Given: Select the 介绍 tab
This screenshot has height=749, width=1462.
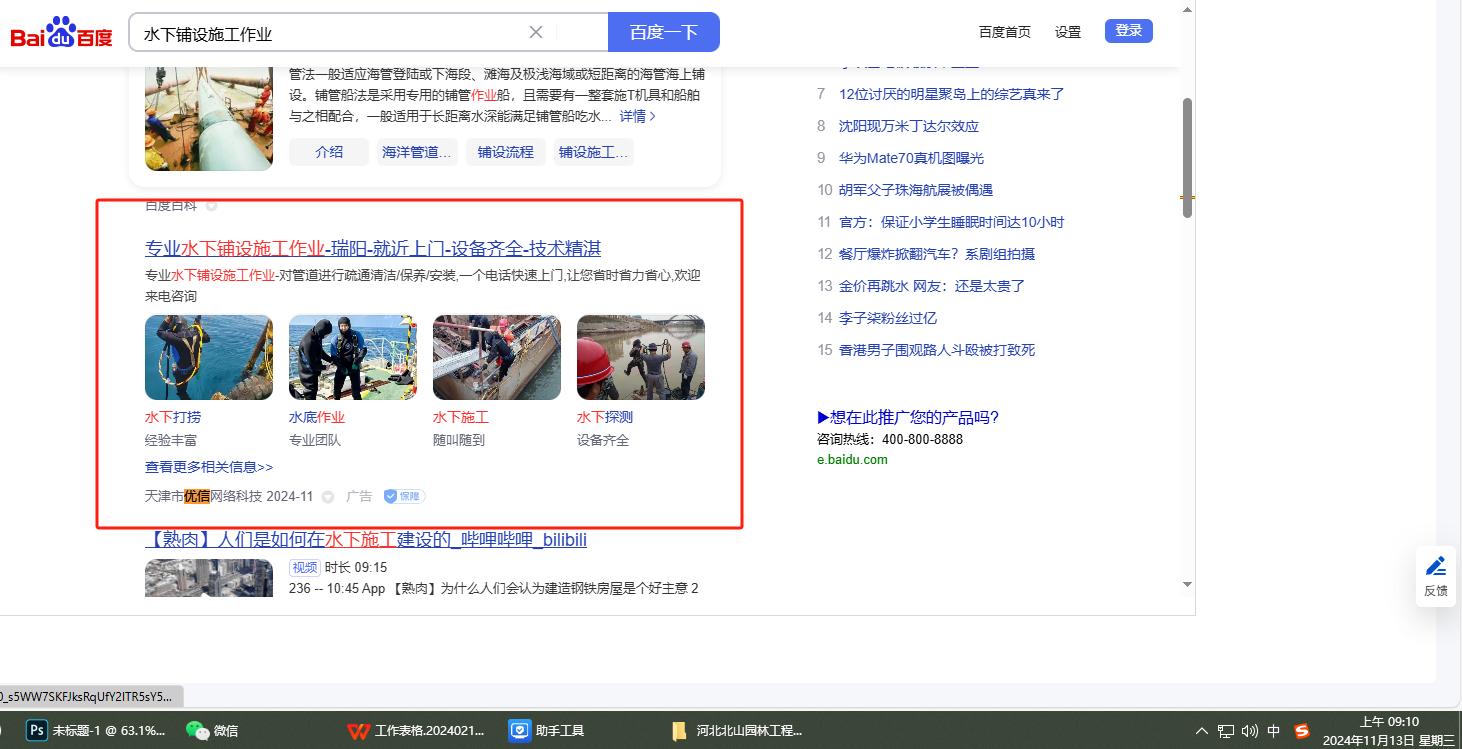Looking at the screenshot, I should coord(329,152).
